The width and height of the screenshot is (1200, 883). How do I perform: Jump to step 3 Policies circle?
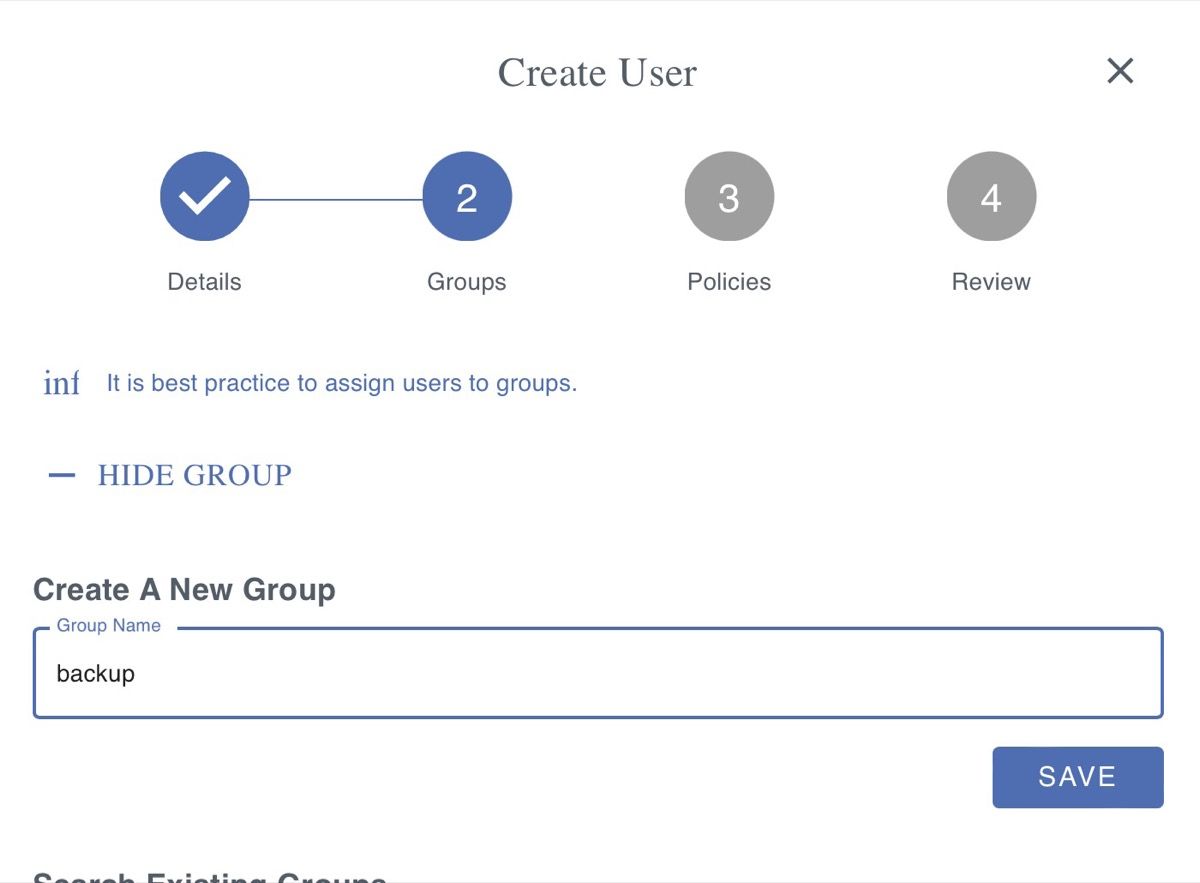point(729,196)
